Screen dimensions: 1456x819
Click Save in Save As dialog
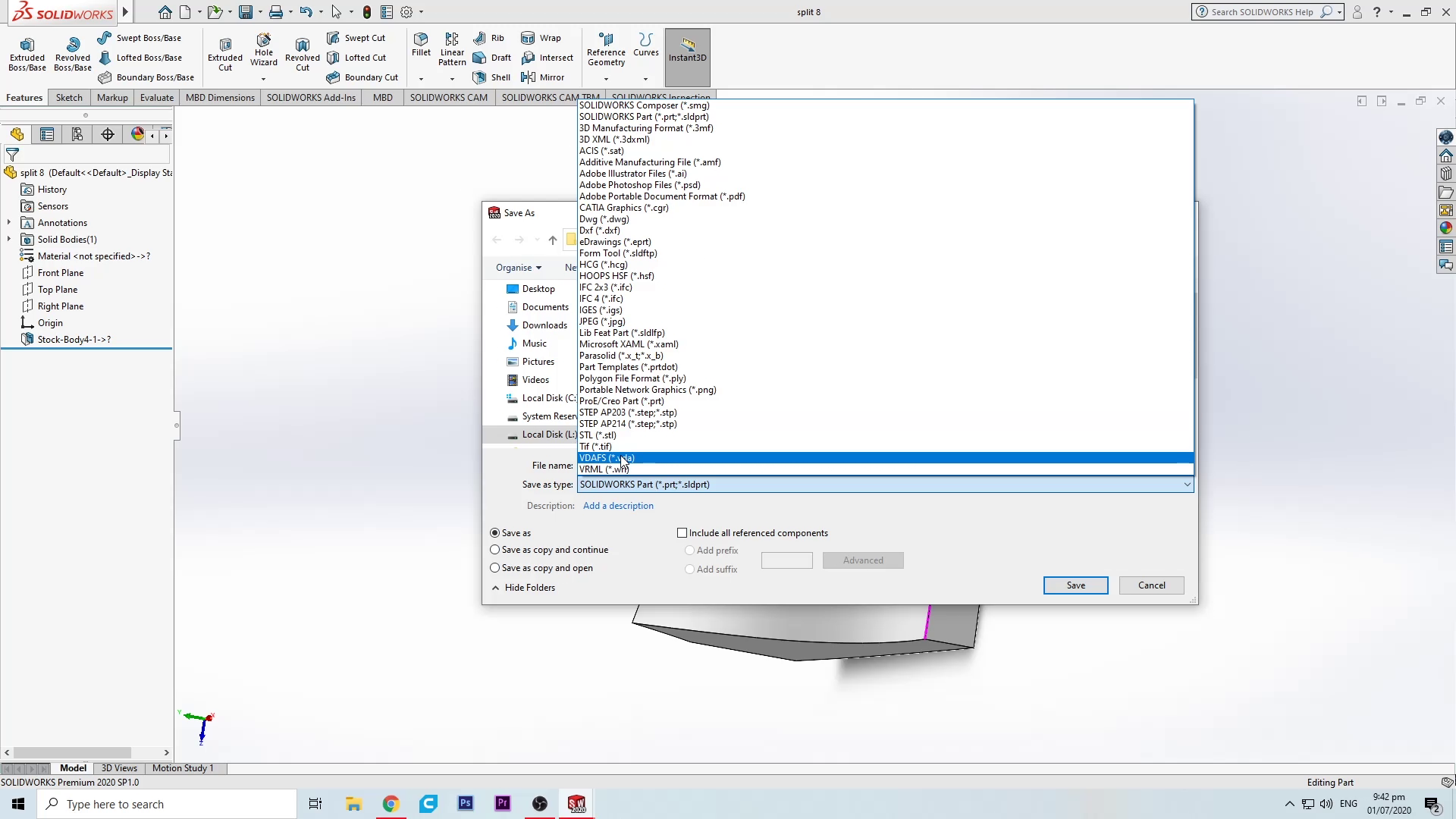(x=1075, y=585)
